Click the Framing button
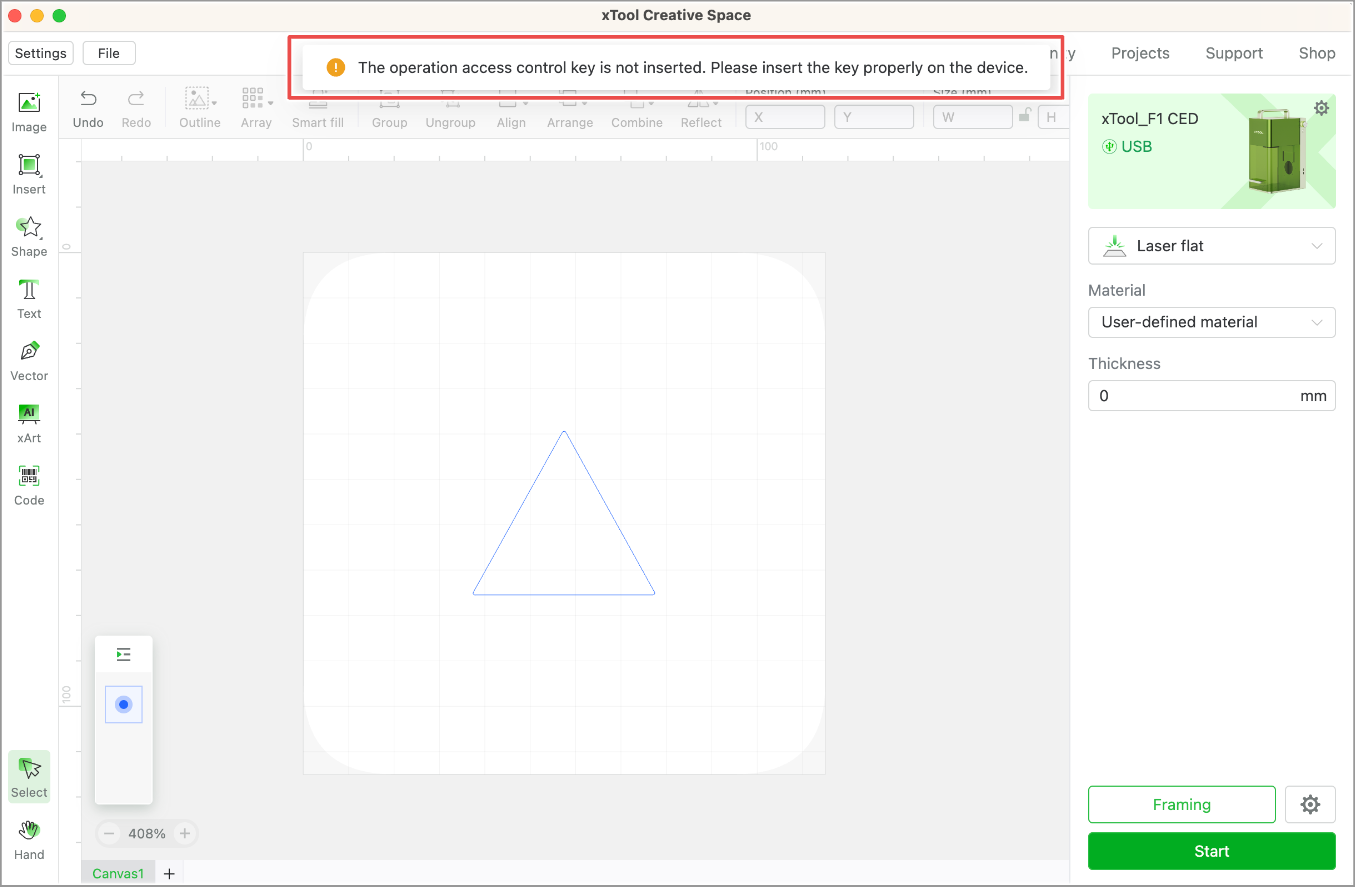The height and width of the screenshot is (887, 1355). [1181, 804]
